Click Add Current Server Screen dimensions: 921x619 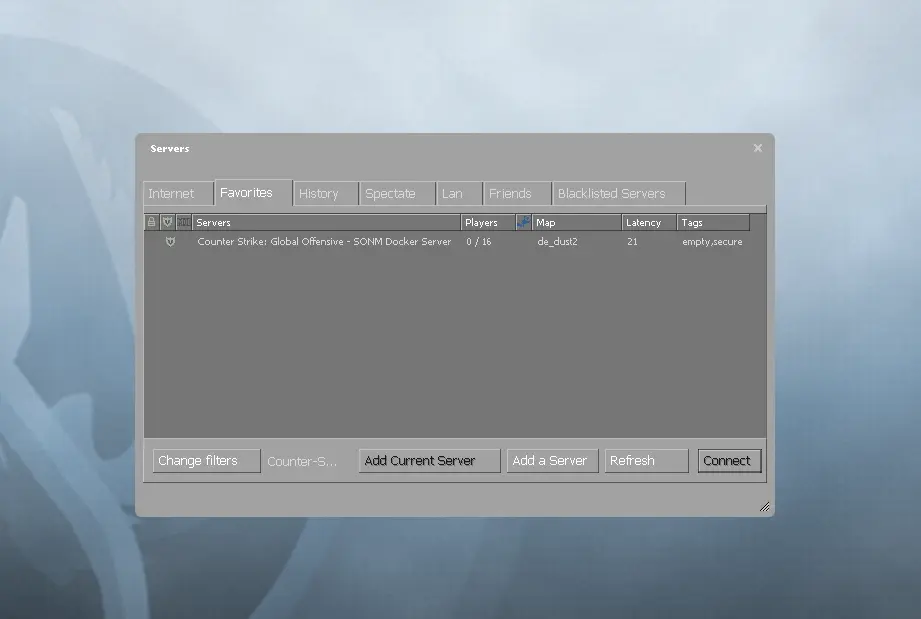tap(428, 460)
